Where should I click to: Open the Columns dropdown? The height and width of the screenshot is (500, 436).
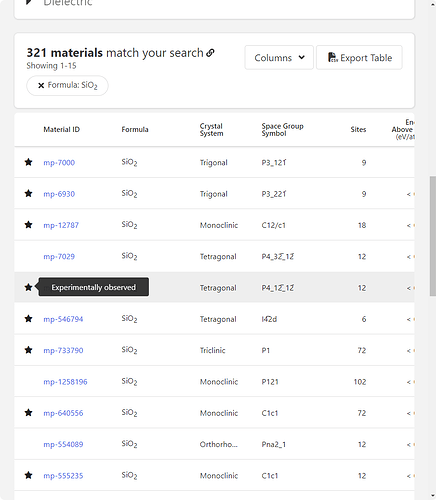click(279, 58)
